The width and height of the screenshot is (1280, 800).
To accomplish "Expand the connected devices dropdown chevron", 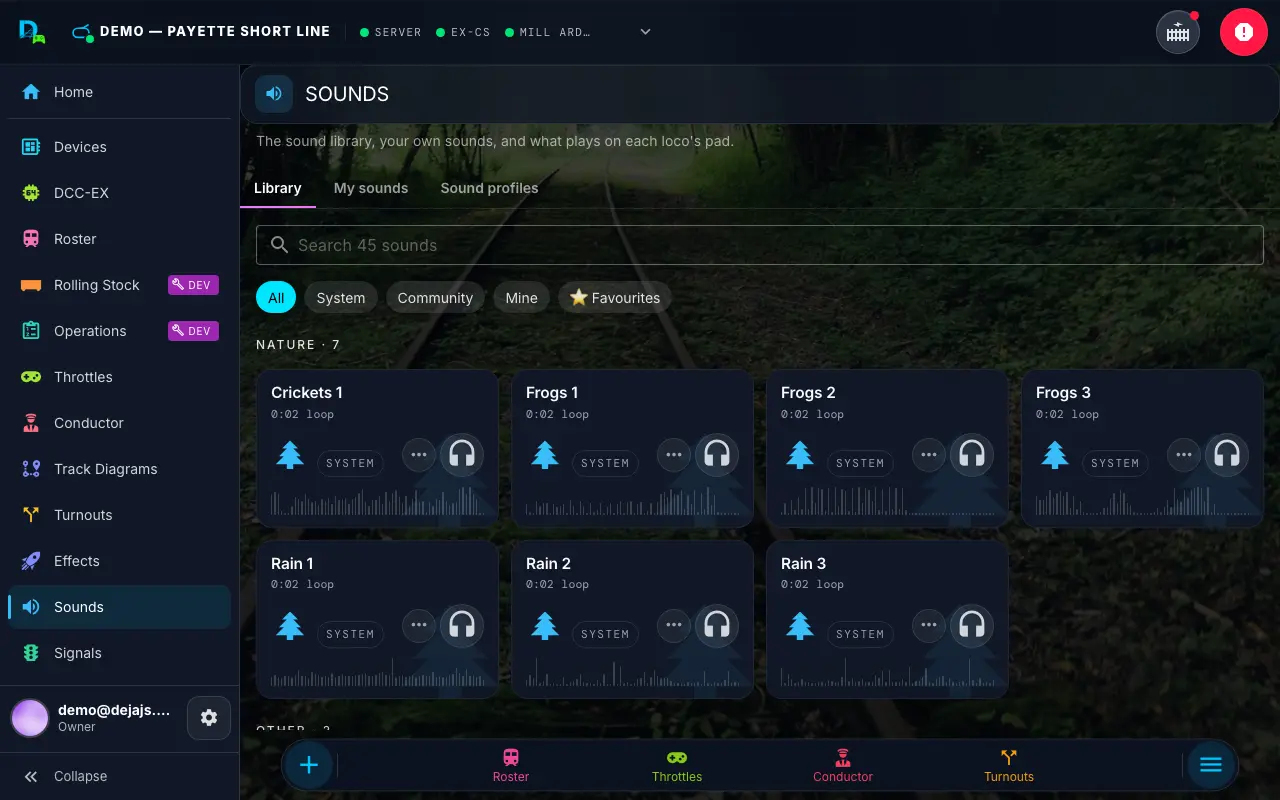I will (x=646, y=32).
